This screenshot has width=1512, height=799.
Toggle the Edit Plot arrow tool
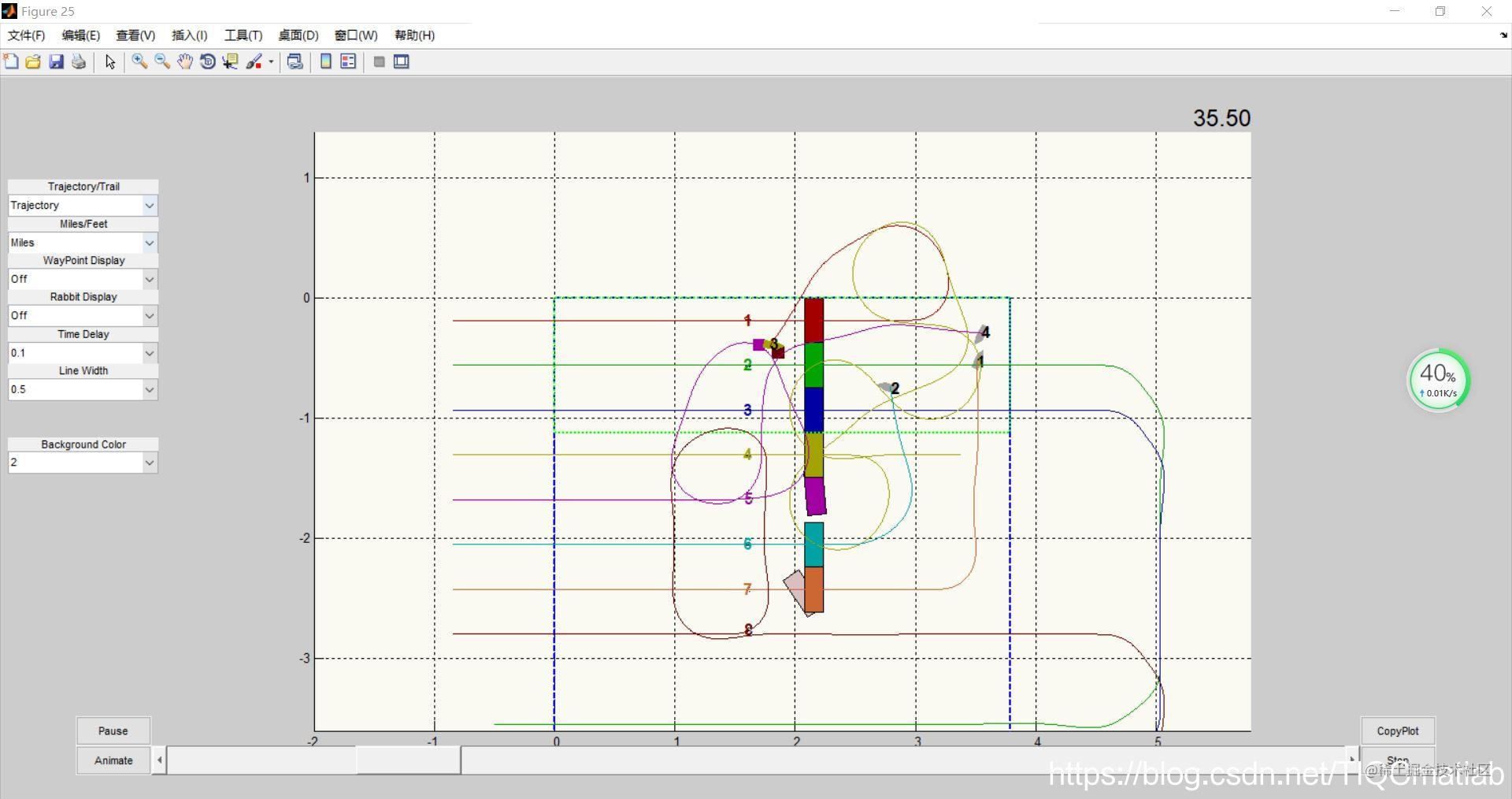click(x=110, y=61)
